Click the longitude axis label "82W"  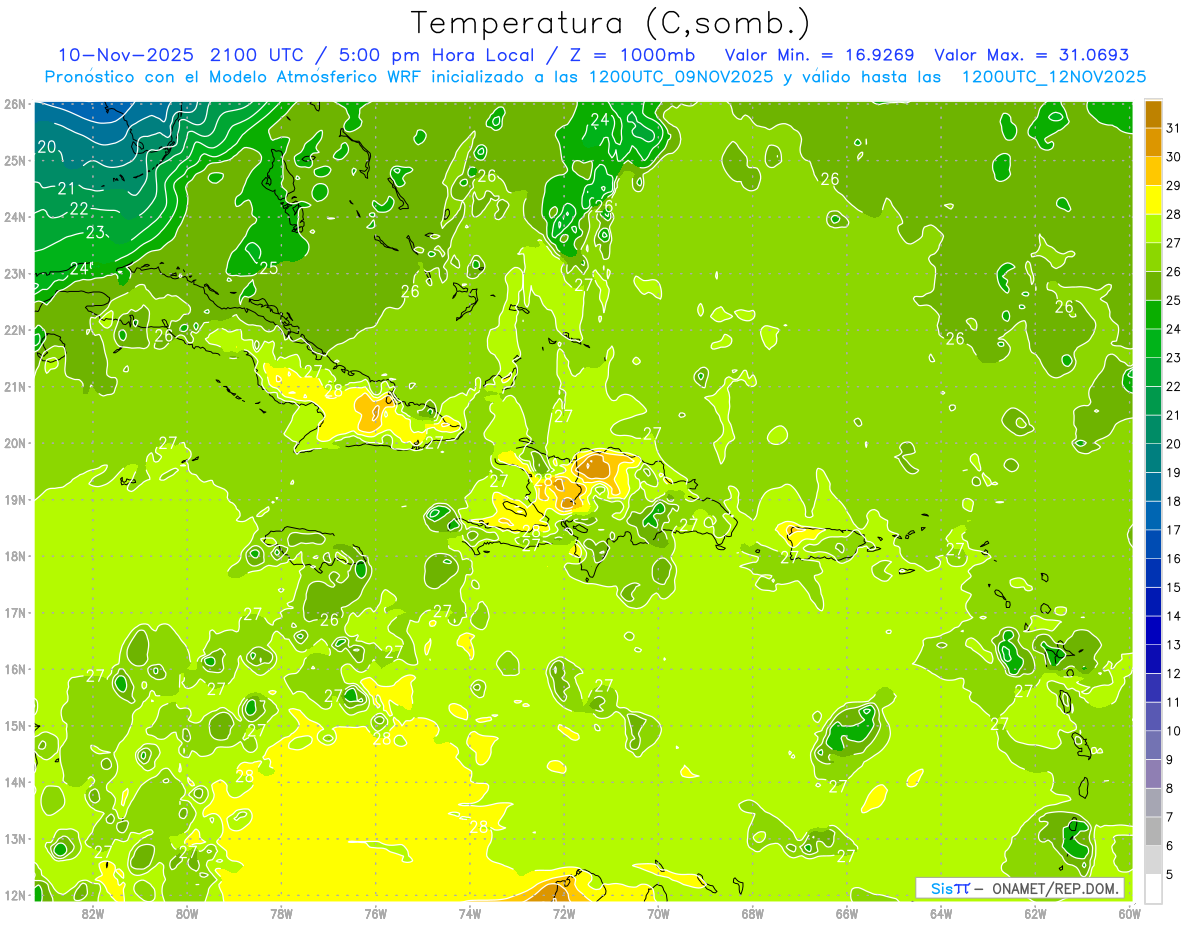92,913
